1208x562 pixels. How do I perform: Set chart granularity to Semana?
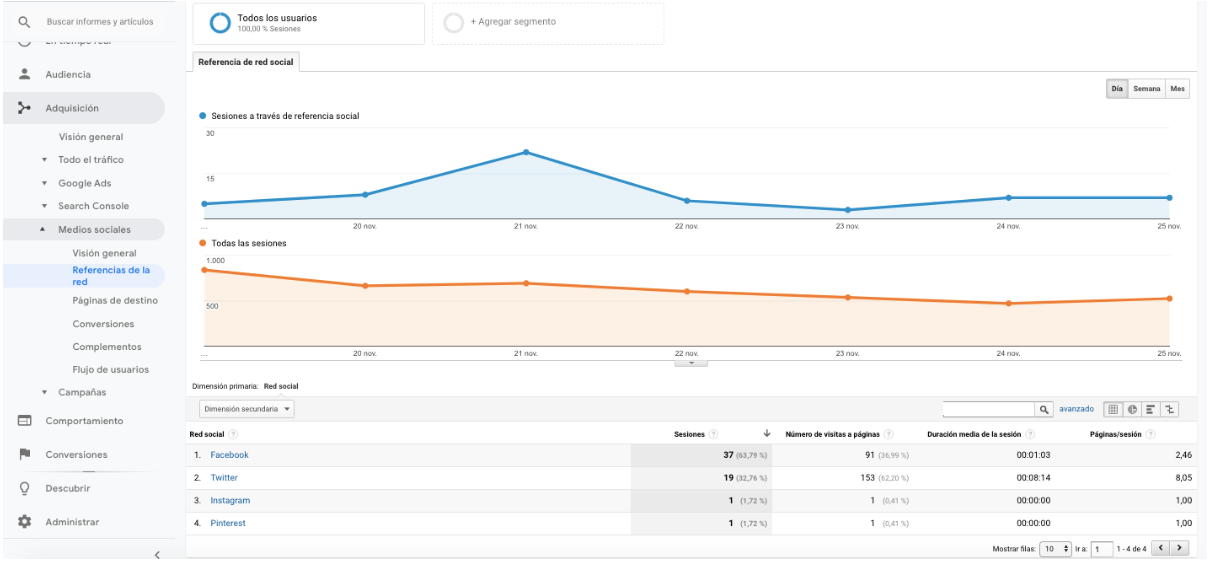tap(1147, 89)
